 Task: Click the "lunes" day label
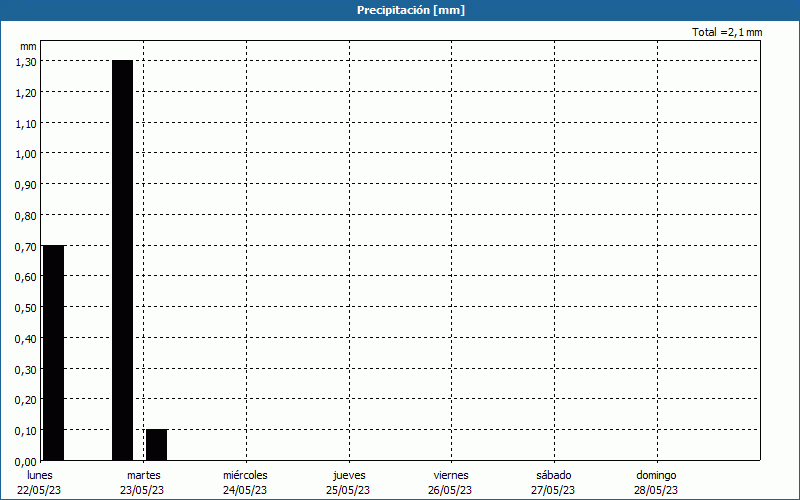(x=40, y=475)
